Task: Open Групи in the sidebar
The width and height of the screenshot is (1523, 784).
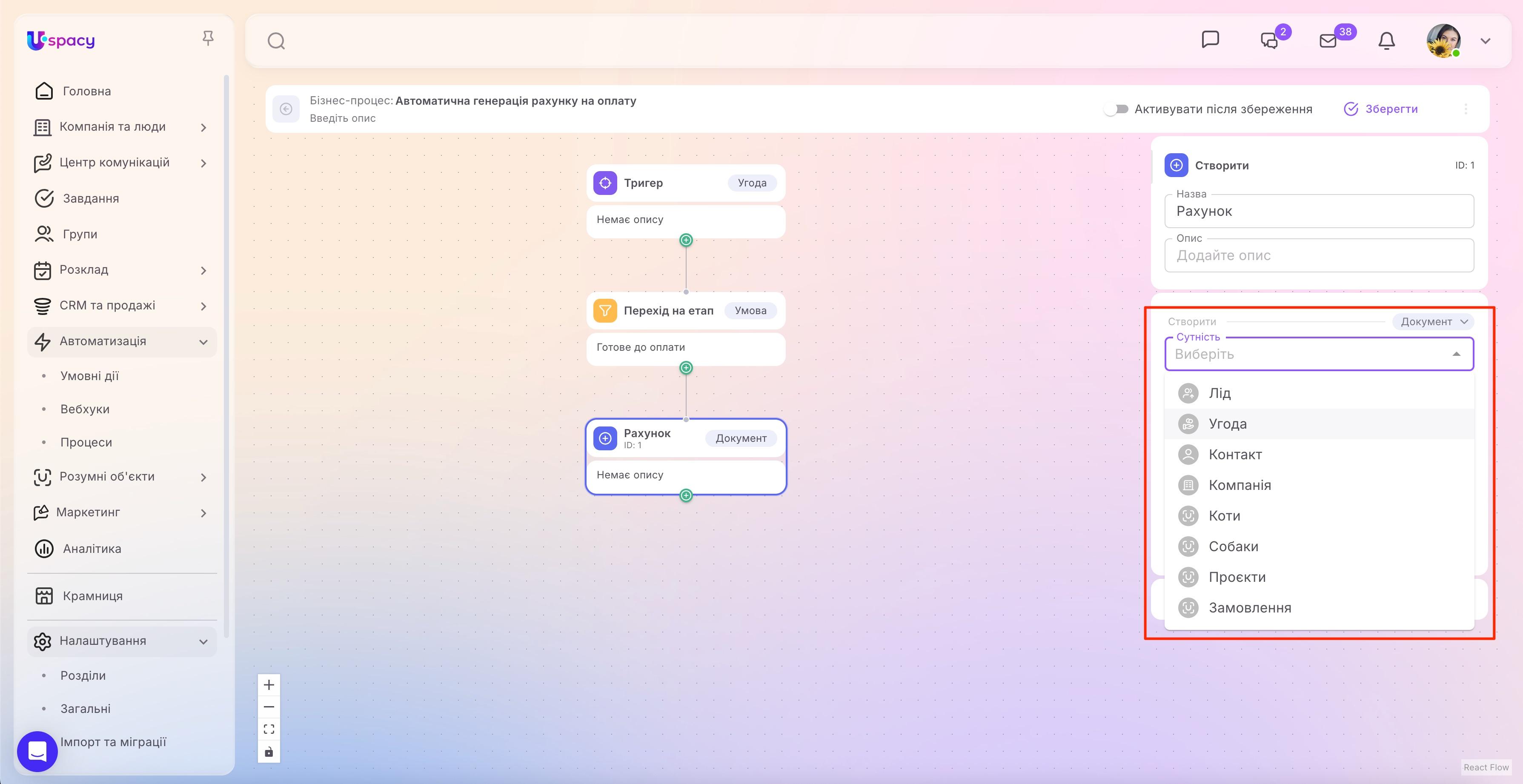Action: coord(122,234)
